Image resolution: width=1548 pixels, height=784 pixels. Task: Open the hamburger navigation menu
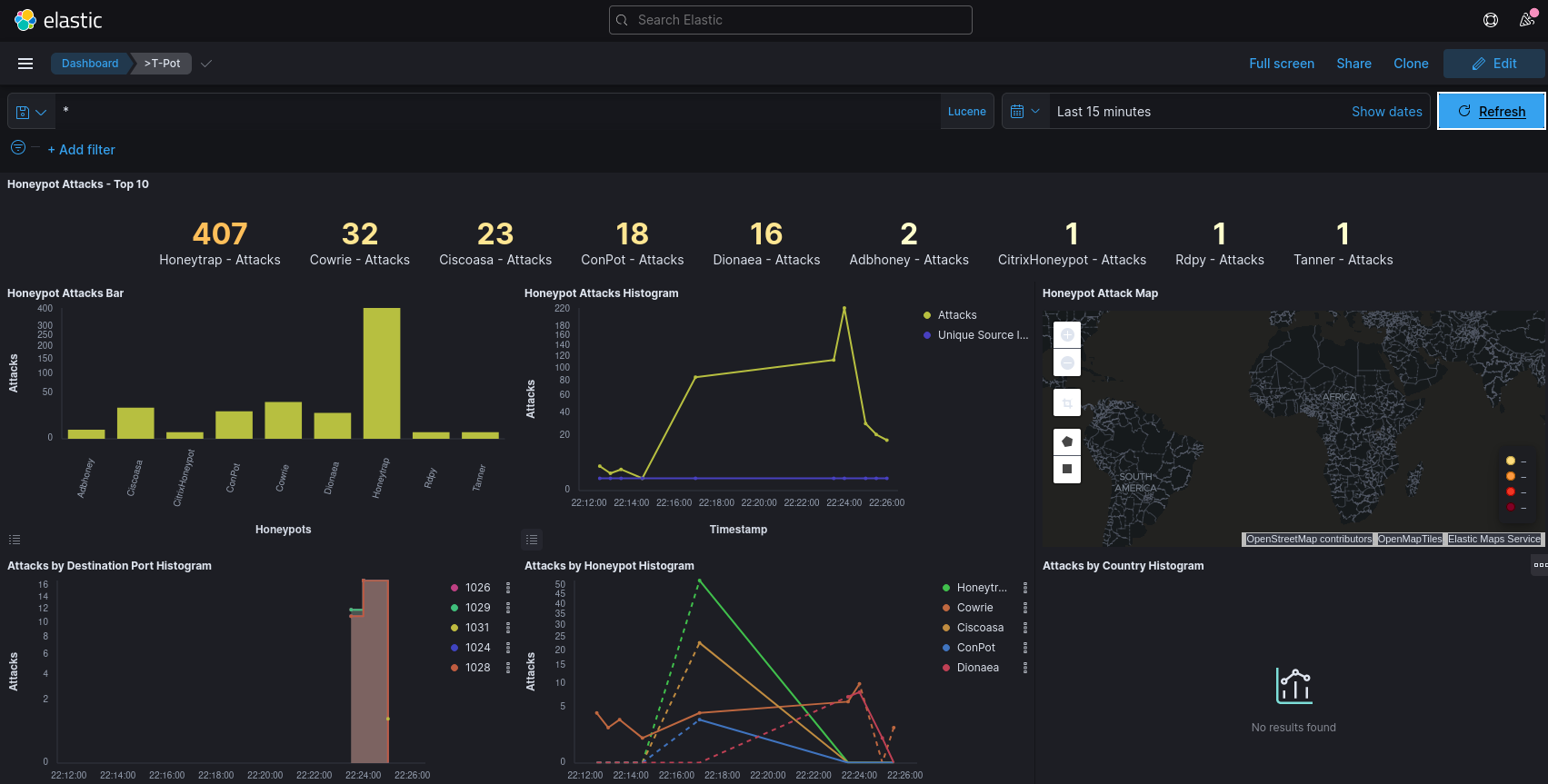pos(25,64)
